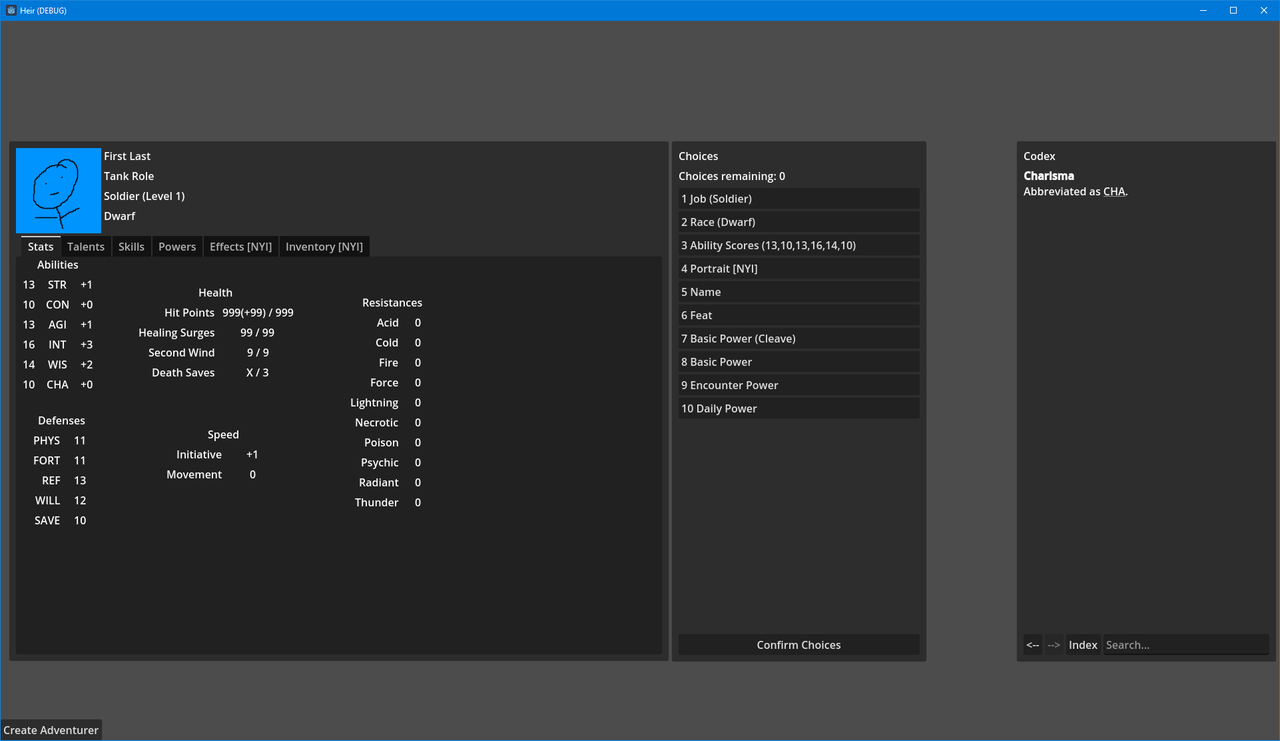This screenshot has width=1280, height=741.
Task: Open choice 3 Ability Scores
Action: [799, 245]
